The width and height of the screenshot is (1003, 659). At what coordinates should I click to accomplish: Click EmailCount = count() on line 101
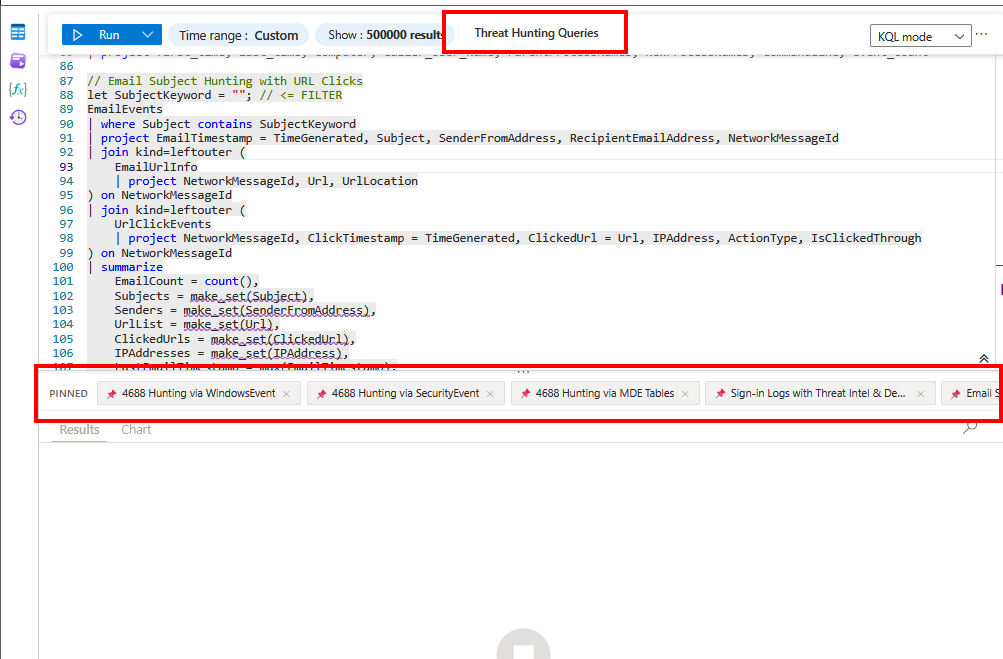187,281
